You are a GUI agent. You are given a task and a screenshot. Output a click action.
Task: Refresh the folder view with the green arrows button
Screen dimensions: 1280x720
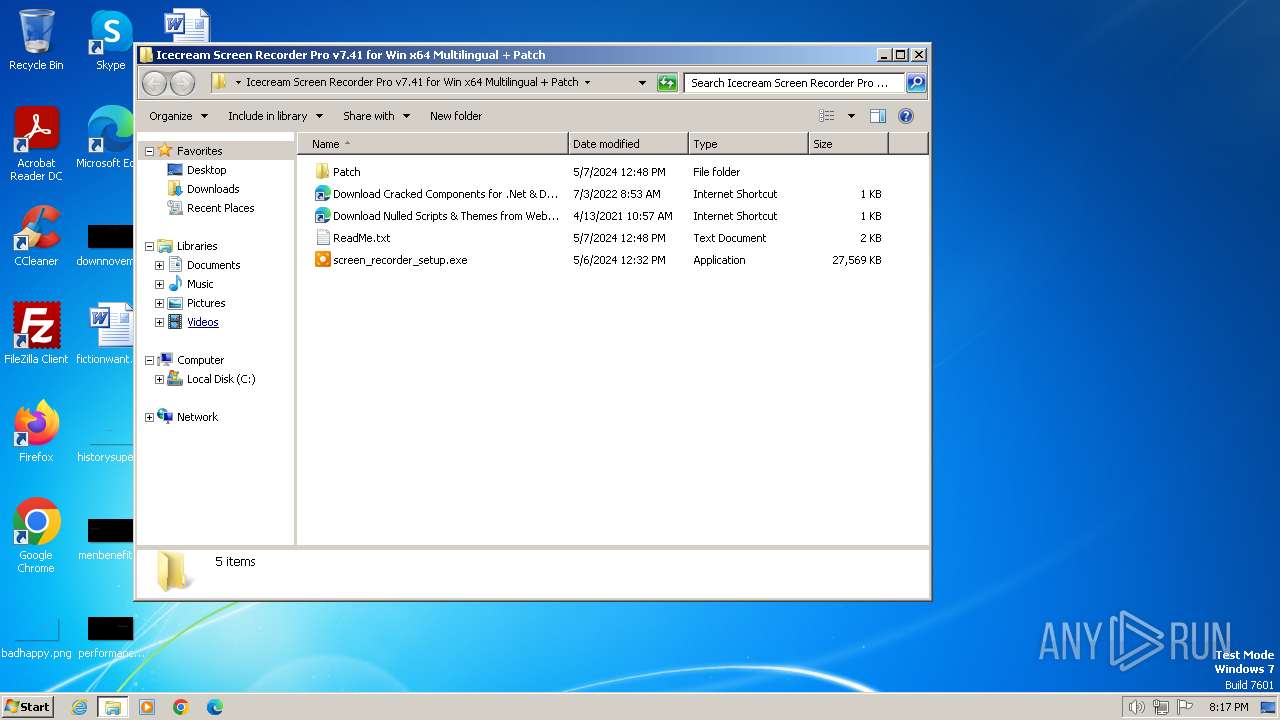click(x=667, y=83)
